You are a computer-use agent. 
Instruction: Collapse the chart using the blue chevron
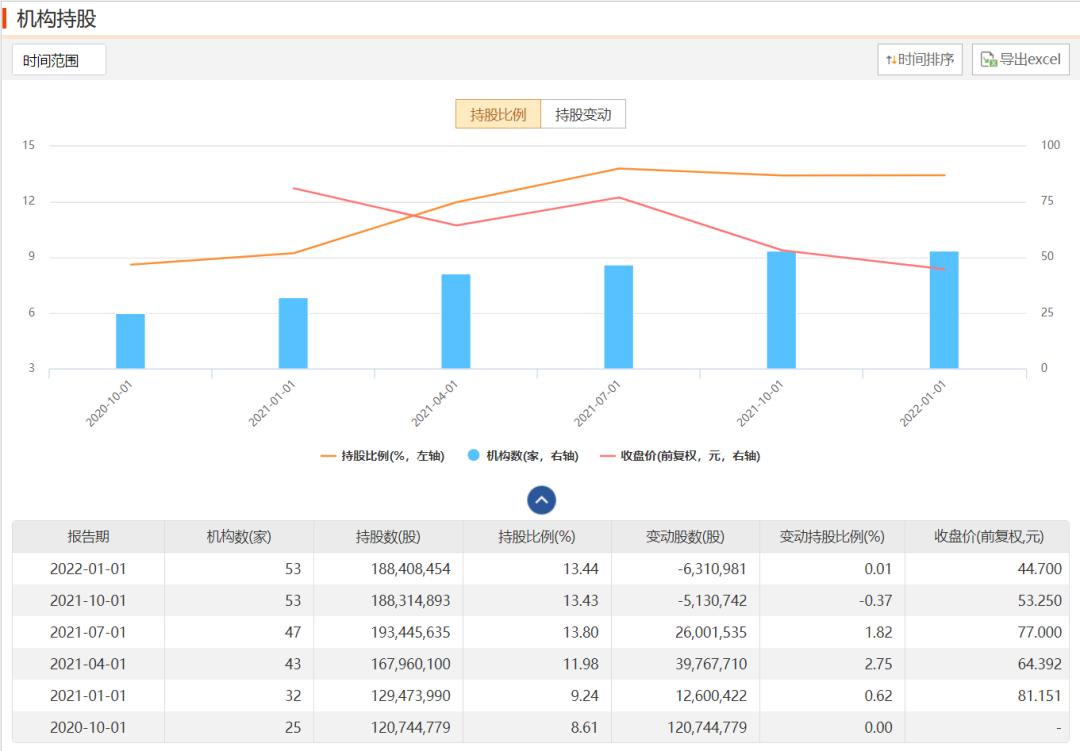541,500
